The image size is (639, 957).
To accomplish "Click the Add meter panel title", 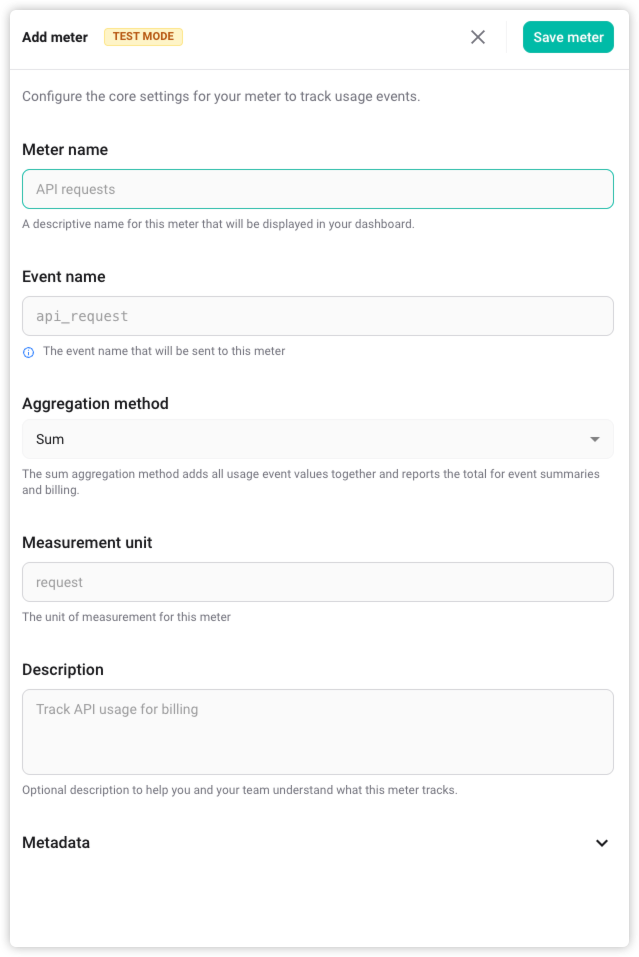I will tap(55, 37).
